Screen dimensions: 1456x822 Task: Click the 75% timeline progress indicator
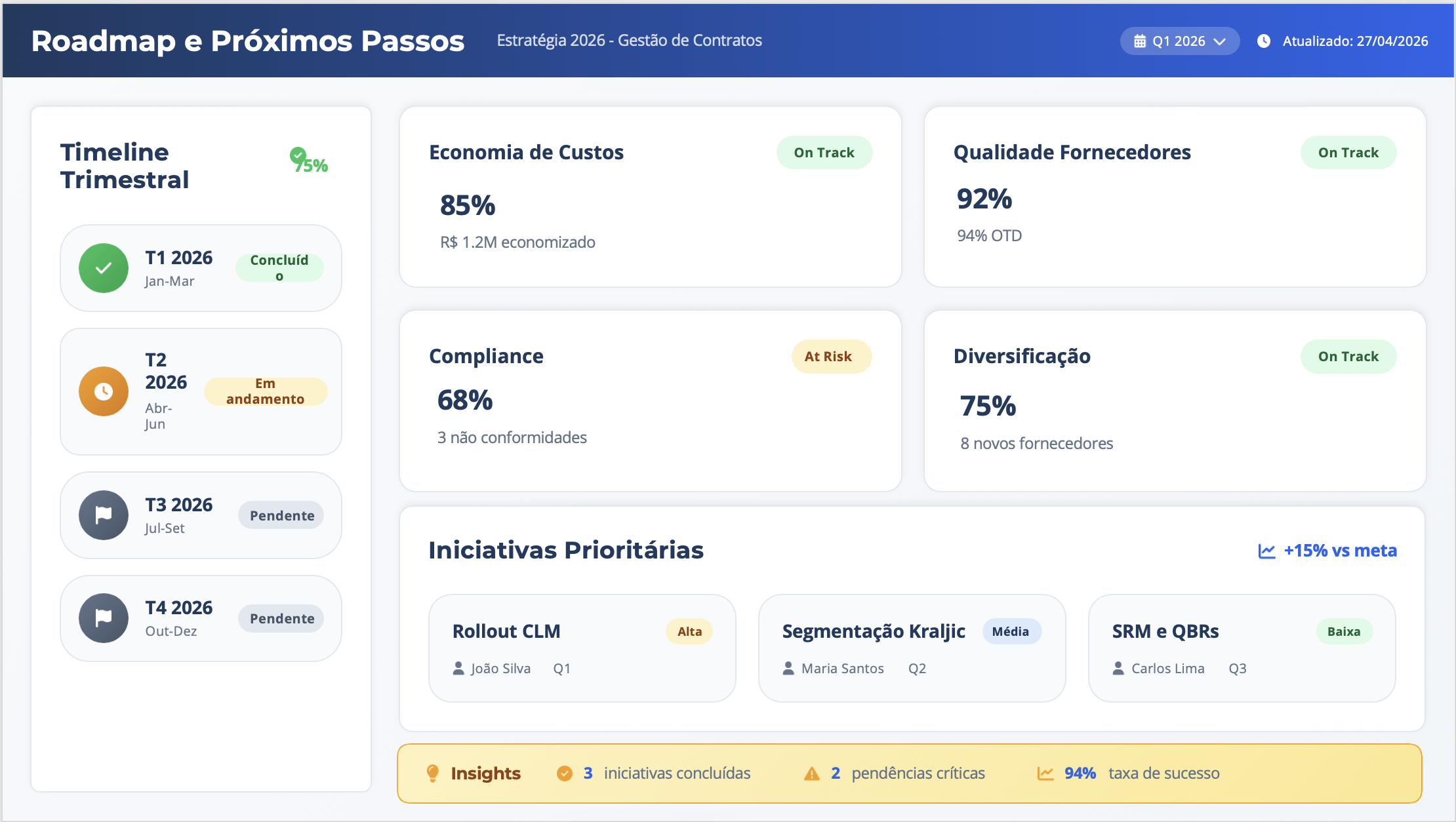click(309, 161)
